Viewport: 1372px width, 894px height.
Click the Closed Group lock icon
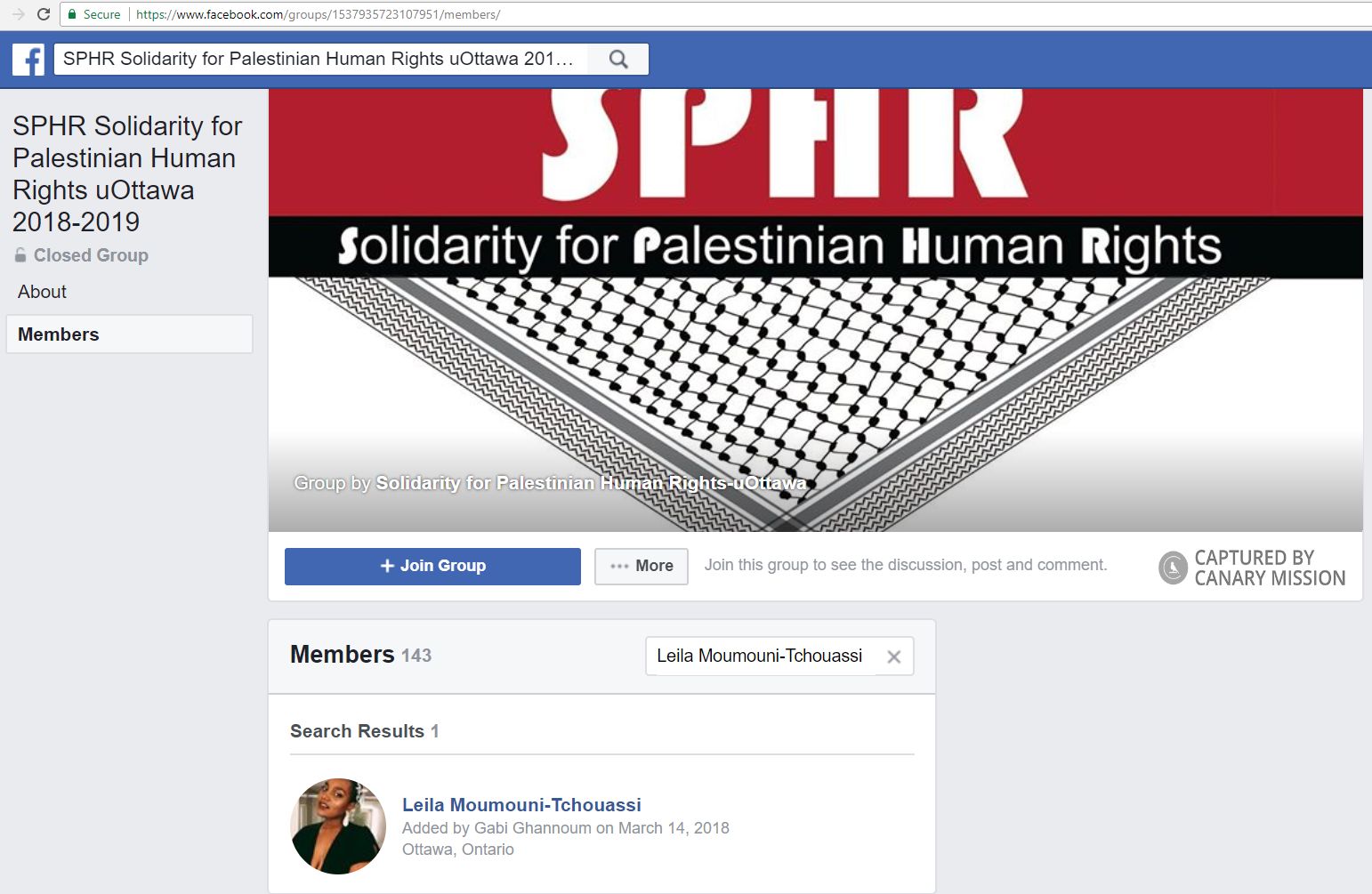point(20,255)
